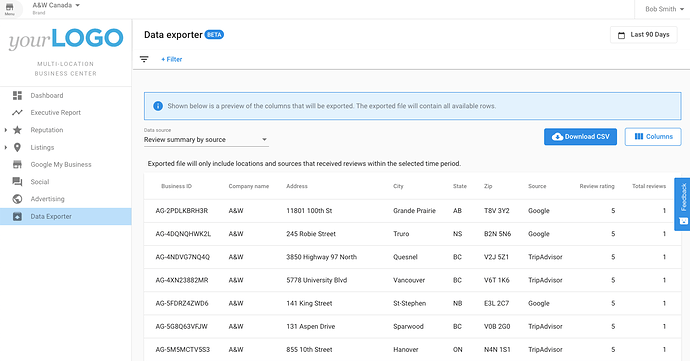Click address 131 Aspen Drive
690x361 pixels.
pyautogui.click(x=311, y=327)
